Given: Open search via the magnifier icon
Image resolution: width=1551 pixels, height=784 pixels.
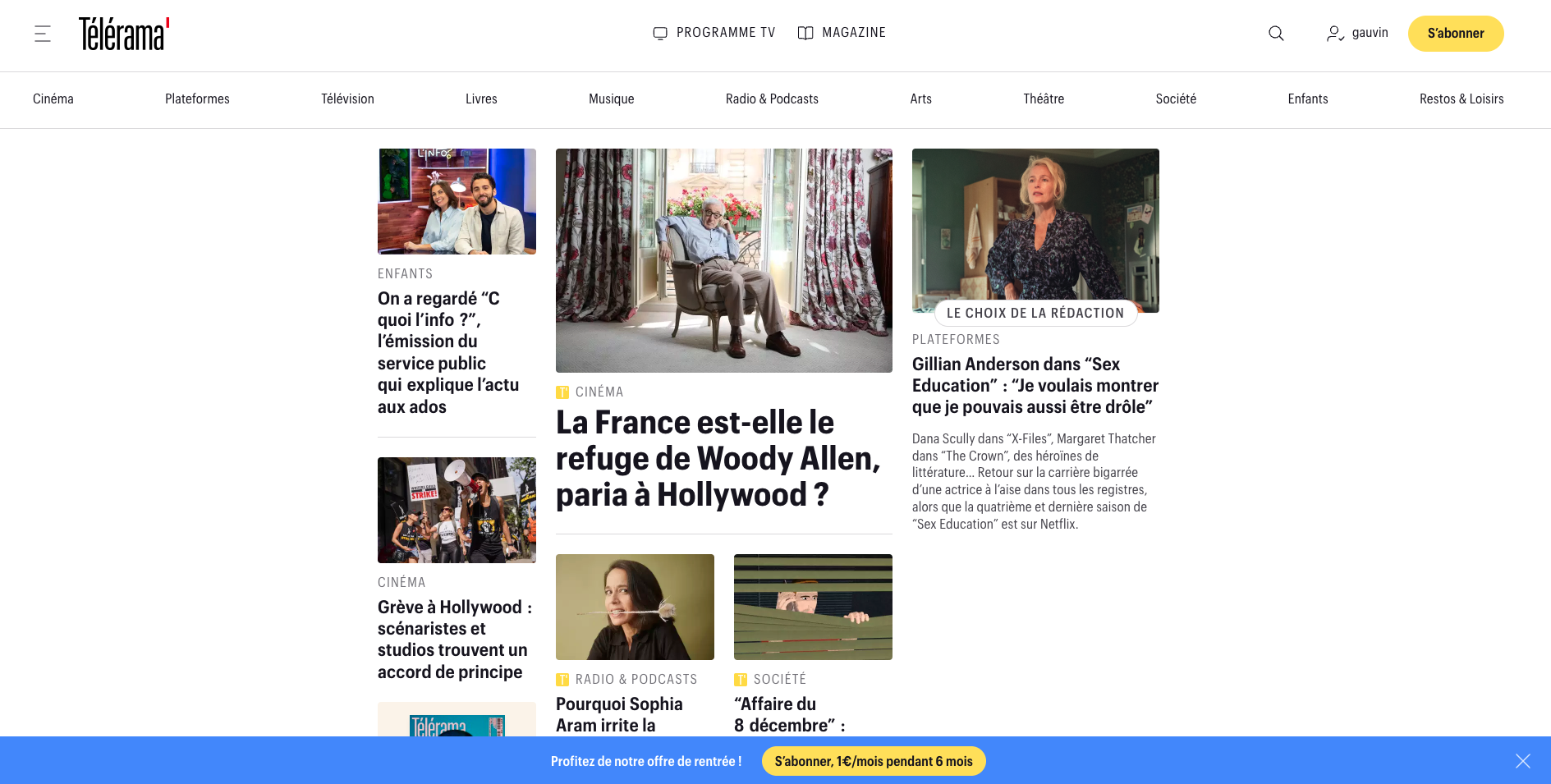Looking at the screenshot, I should coord(1275,34).
